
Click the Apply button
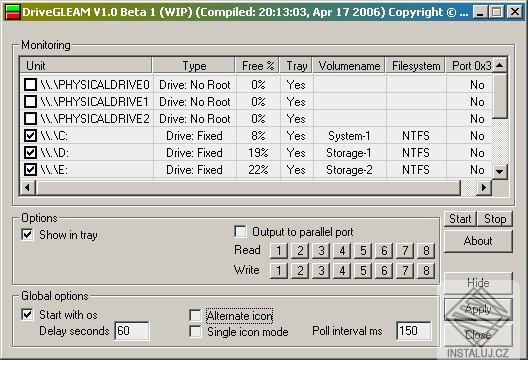click(478, 309)
